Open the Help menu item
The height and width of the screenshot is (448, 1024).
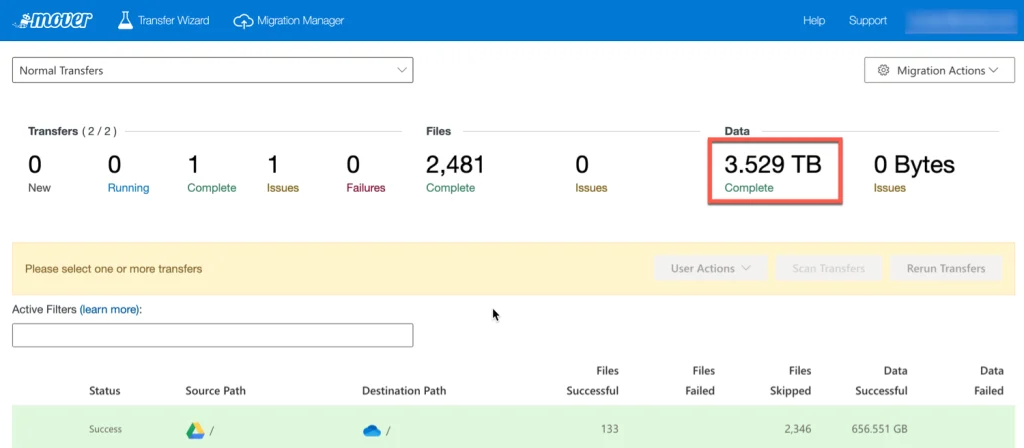pyautogui.click(x=814, y=20)
